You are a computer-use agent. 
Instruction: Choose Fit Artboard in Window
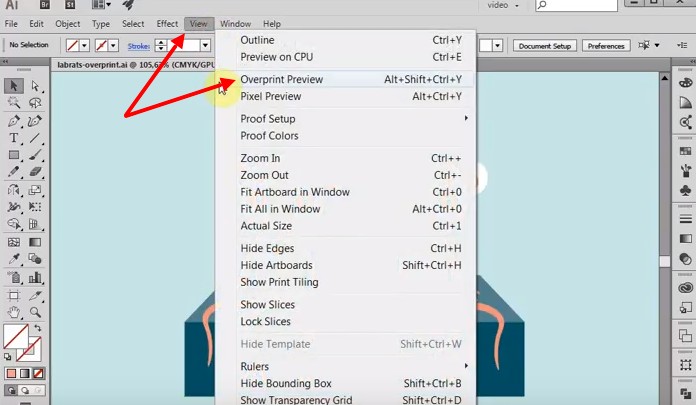[294, 192]
